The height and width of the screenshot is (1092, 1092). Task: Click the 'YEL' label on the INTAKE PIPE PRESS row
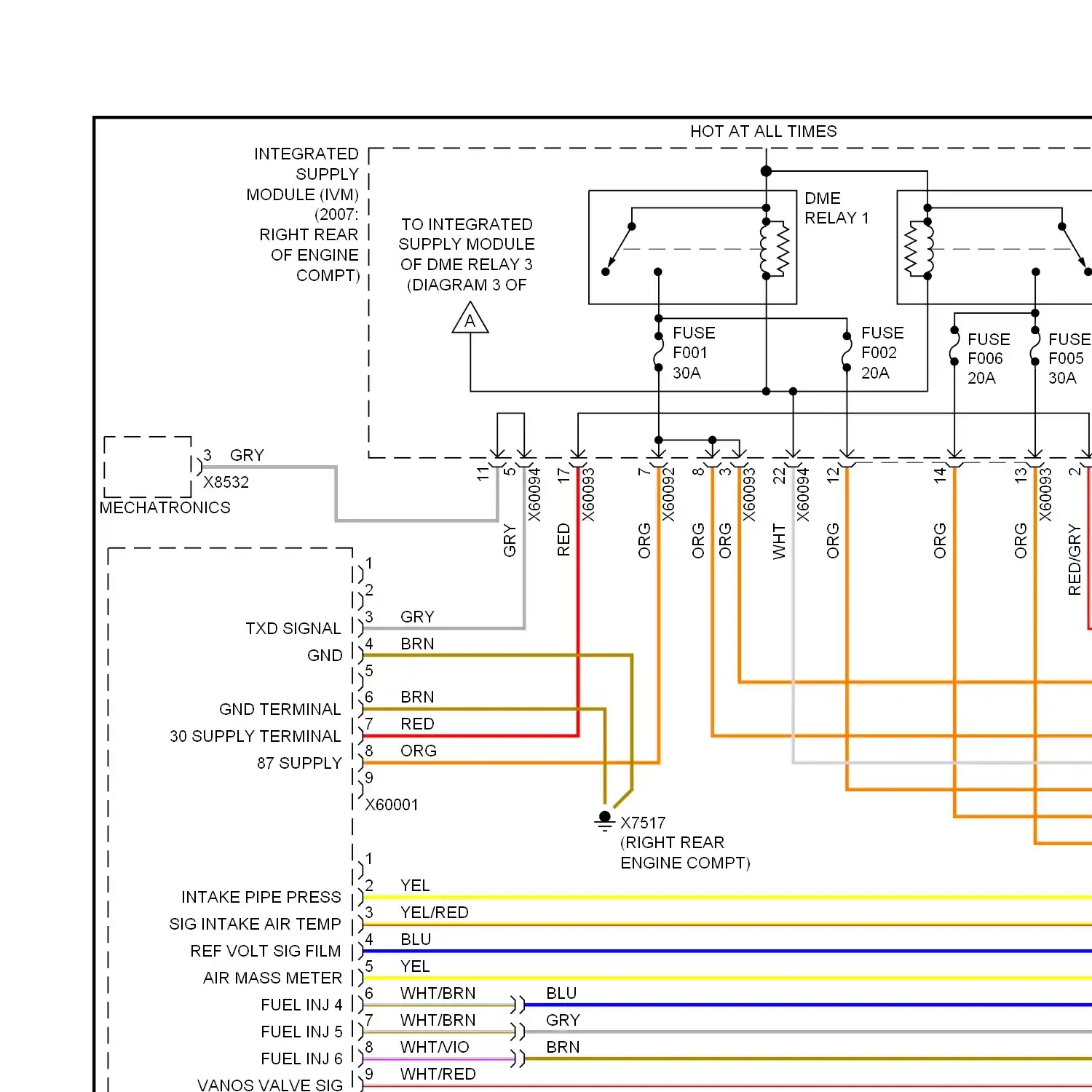415,885
